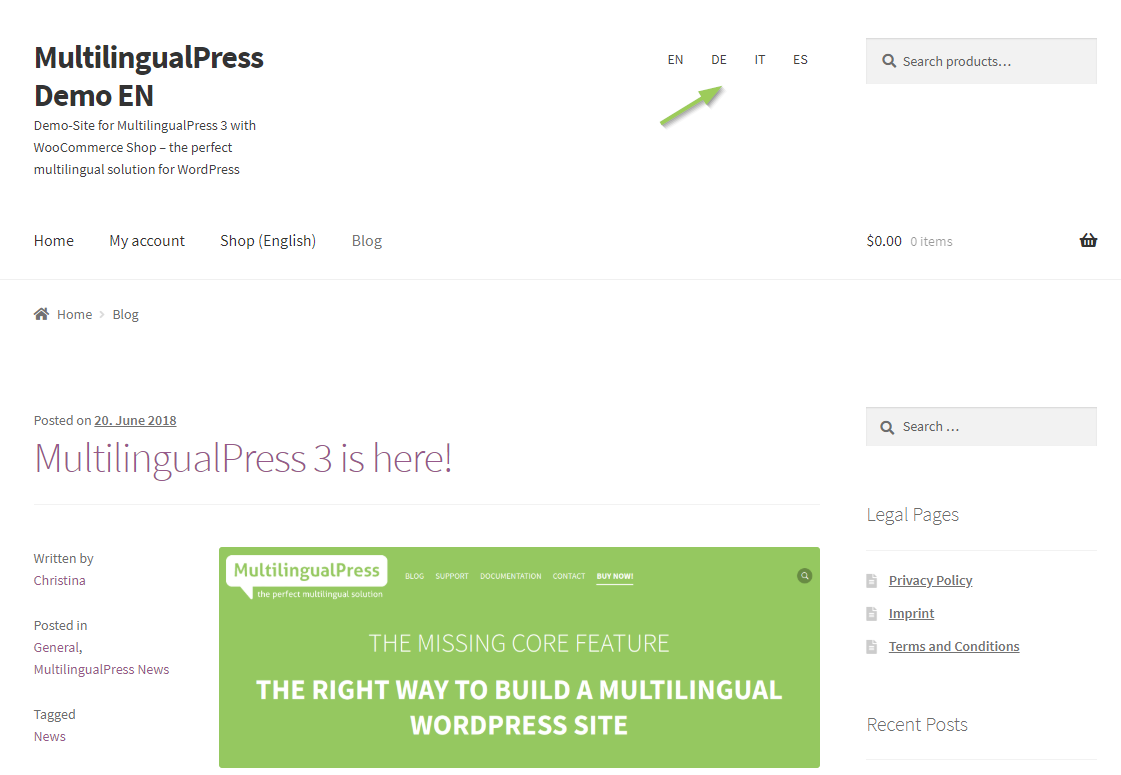
Task: Click the Legal Pages heading
Action: (912, 515)
